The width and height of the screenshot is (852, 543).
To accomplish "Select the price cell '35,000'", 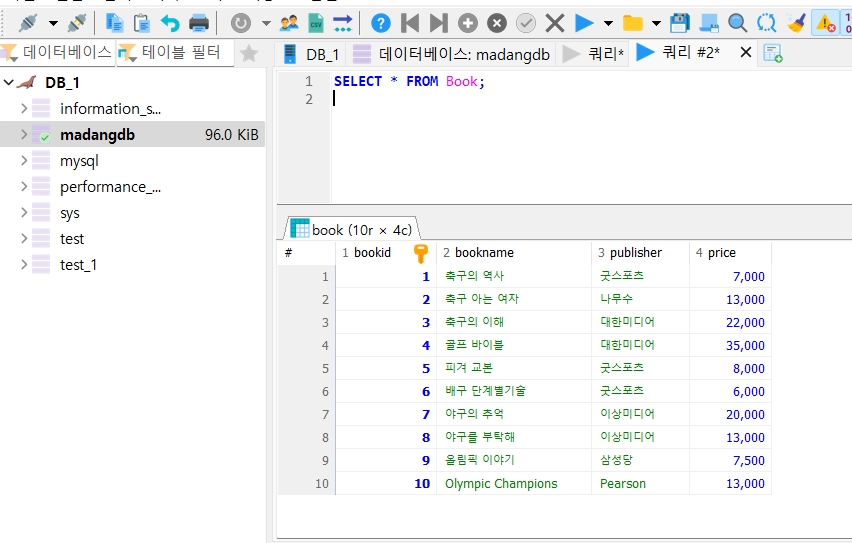I will click(x=730, y=346).
